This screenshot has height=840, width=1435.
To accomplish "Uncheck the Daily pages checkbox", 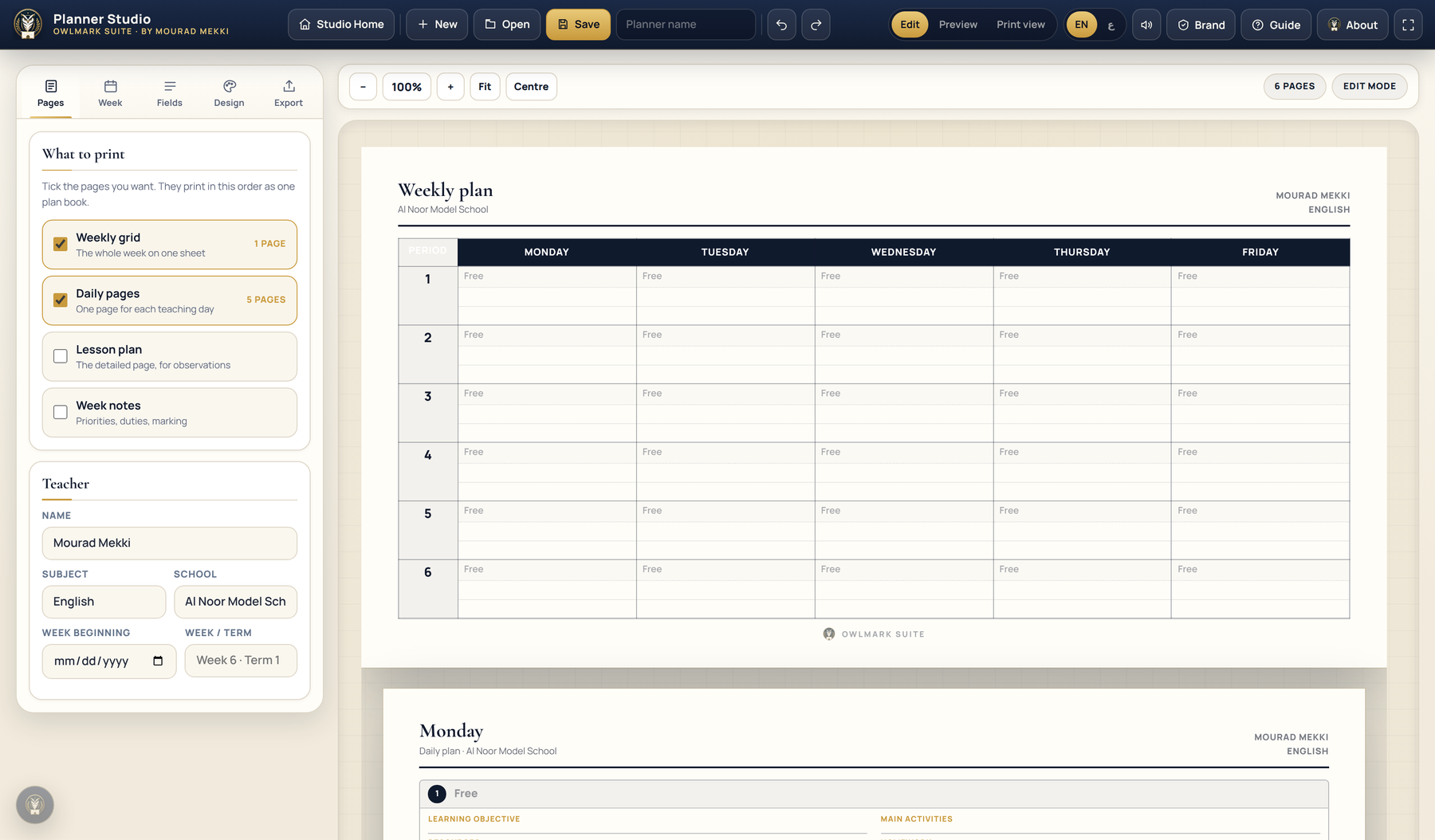I will click(x=61, y=300).
